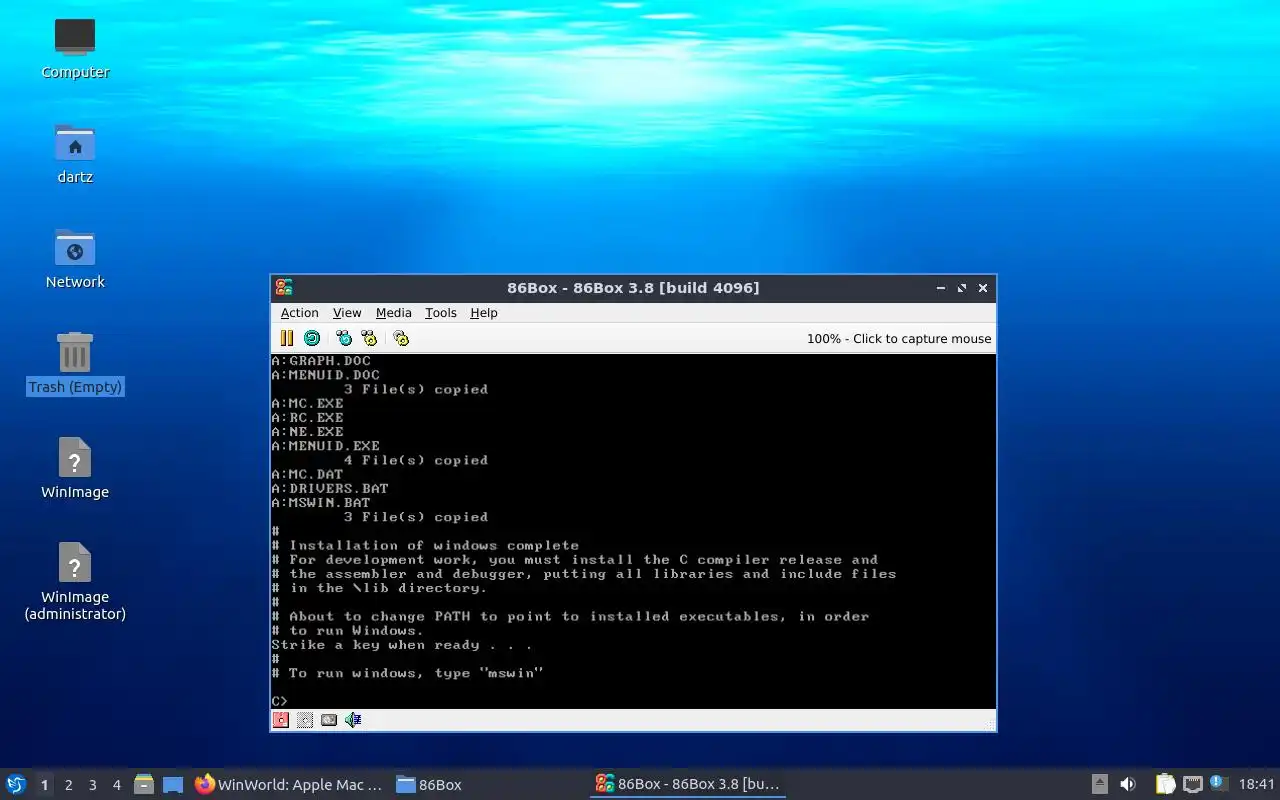This screenshot has width=1280, height=800.
Task: Click the A:MSWIN.BAT line in the emulator
Action: [320, 503]
